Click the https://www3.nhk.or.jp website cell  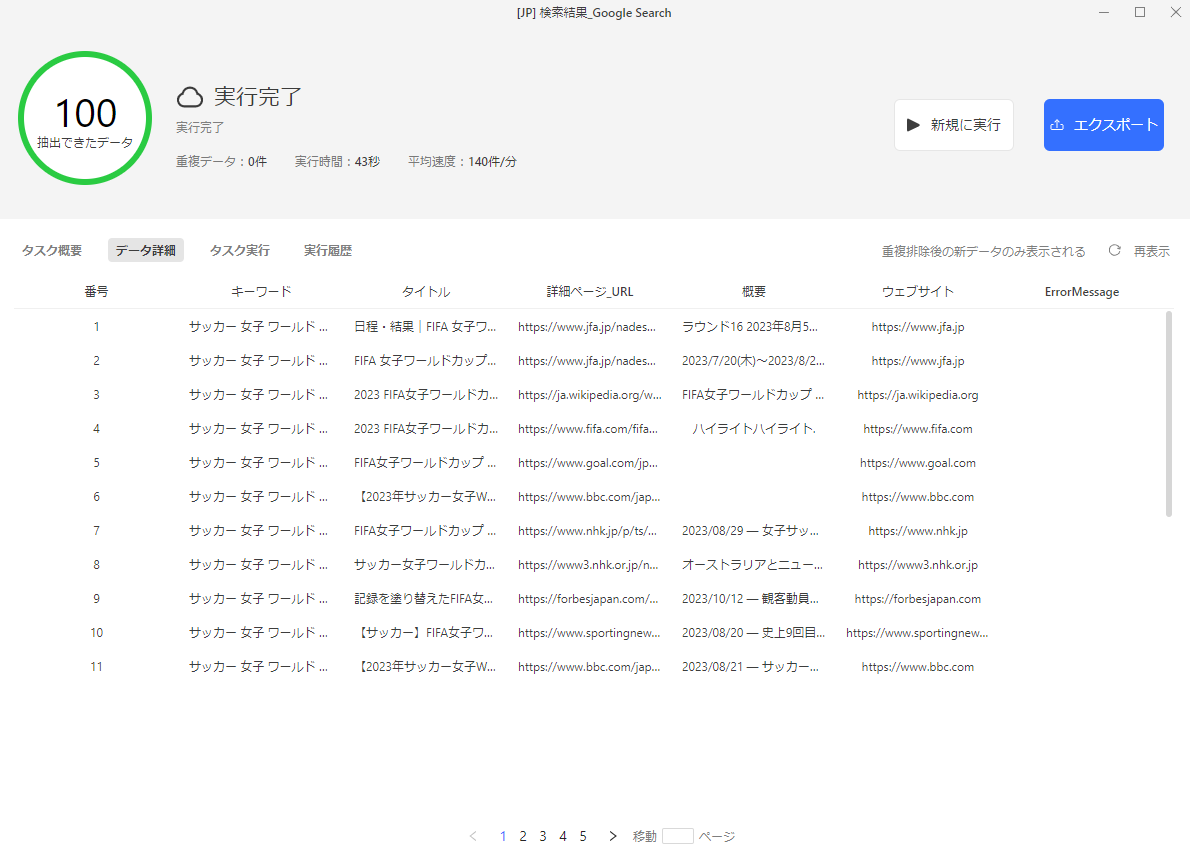[918, 565]
